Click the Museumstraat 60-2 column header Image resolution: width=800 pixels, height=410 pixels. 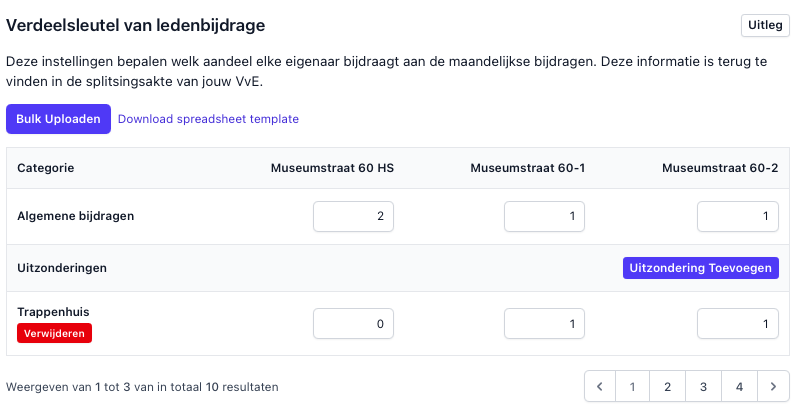click(x=720, y=168)
